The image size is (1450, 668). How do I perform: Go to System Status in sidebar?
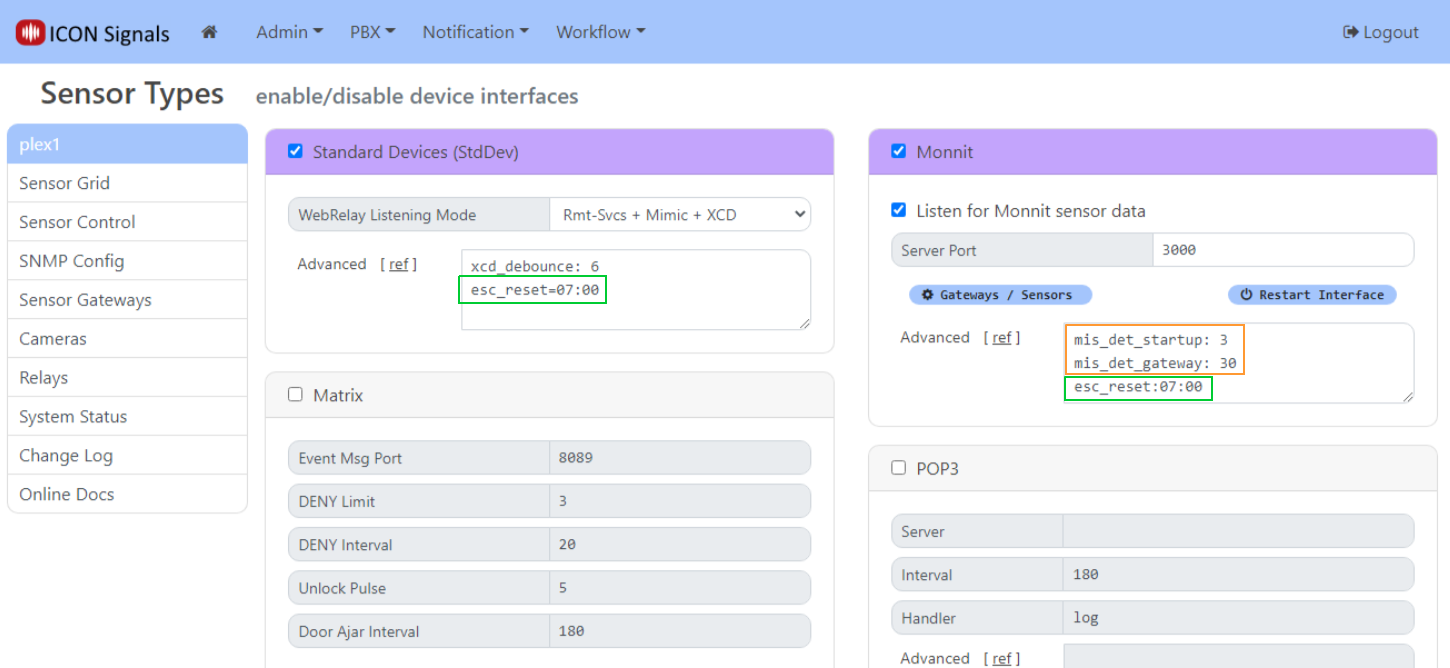point(73,417)
